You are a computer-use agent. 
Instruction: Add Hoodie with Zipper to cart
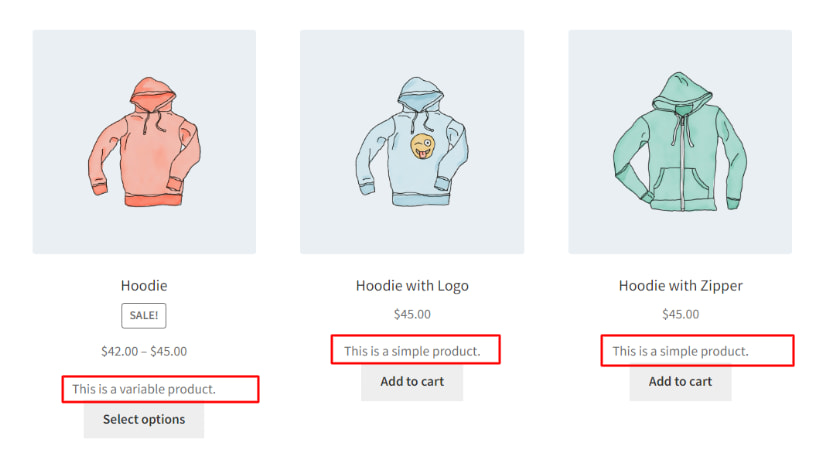(x=680, y=381)
